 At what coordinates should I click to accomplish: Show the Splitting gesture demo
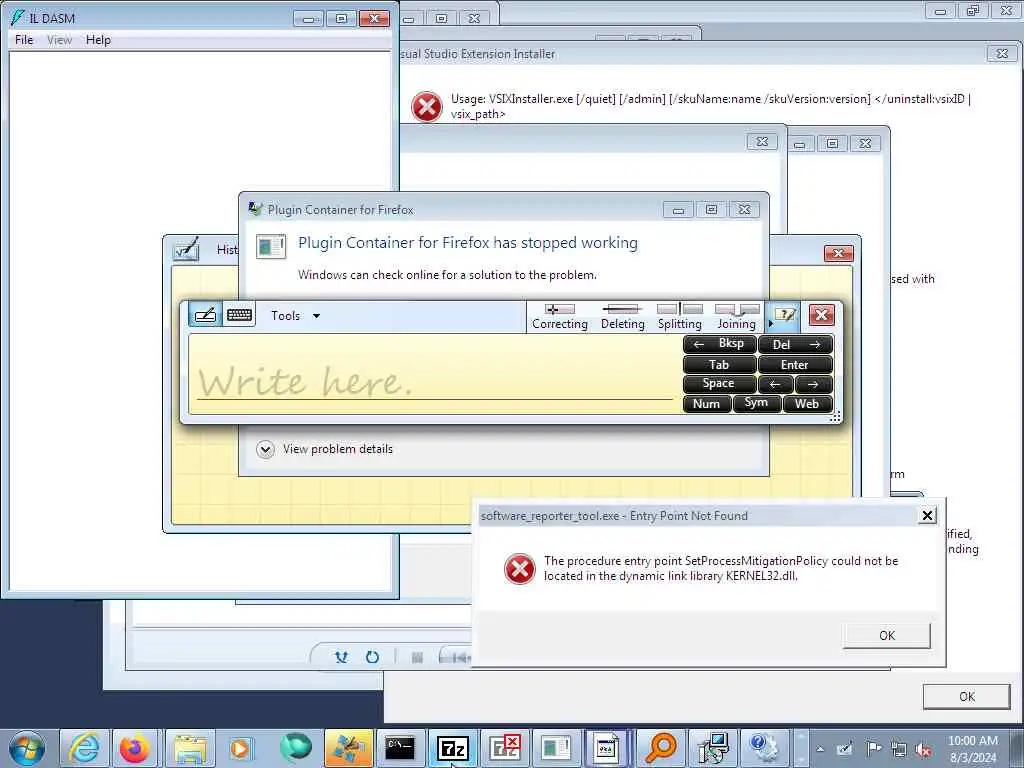coord(680,317)
